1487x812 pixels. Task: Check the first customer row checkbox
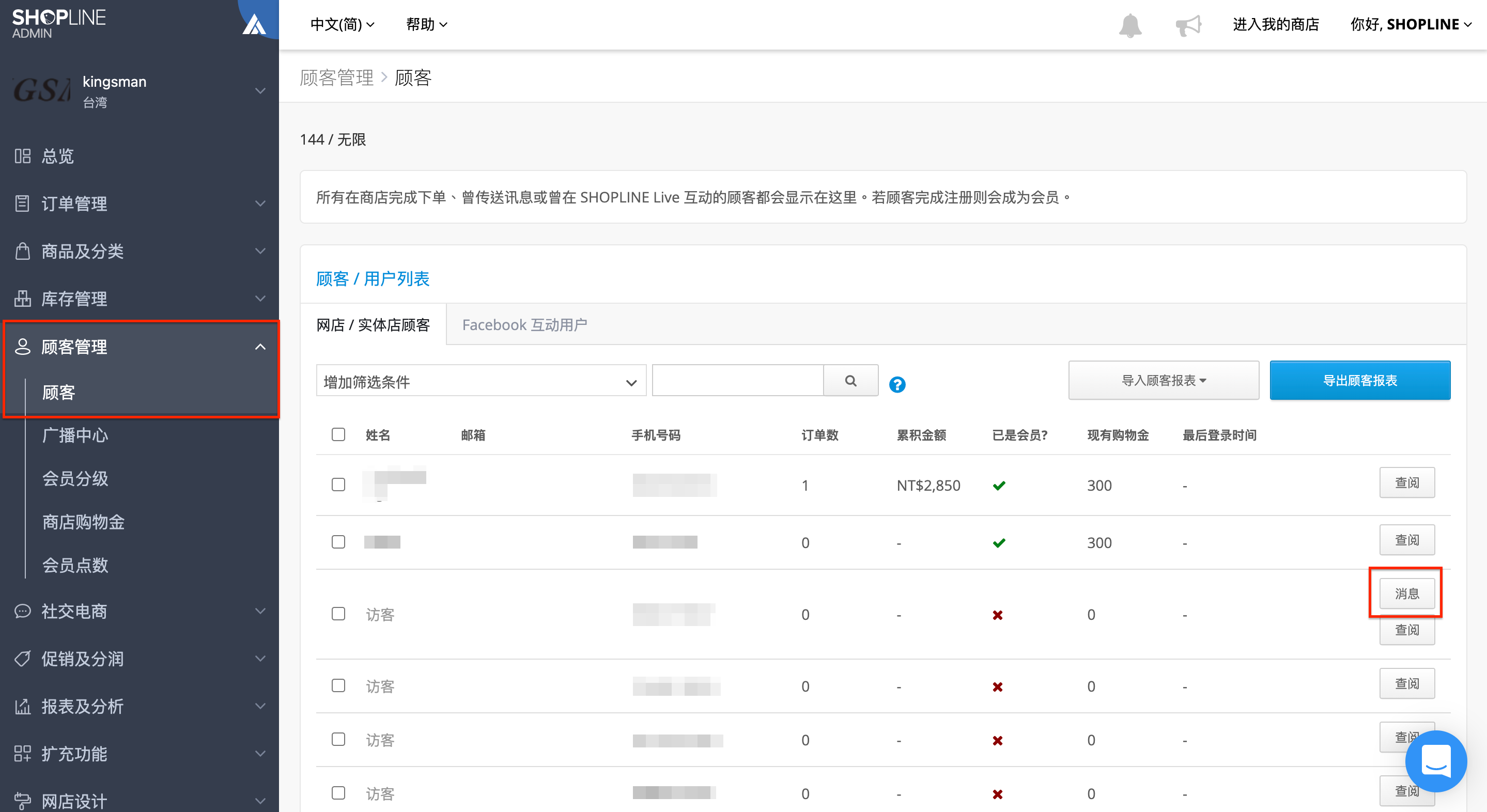tap(338, 485)
